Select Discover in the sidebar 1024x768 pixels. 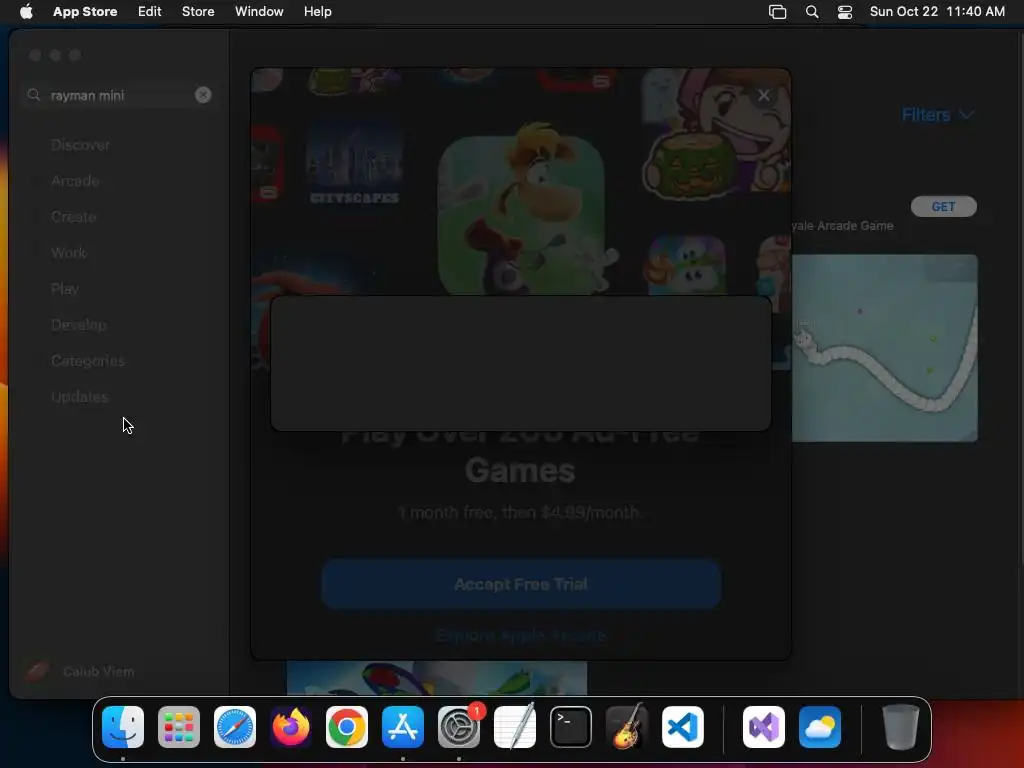click(x=80, y=145)
